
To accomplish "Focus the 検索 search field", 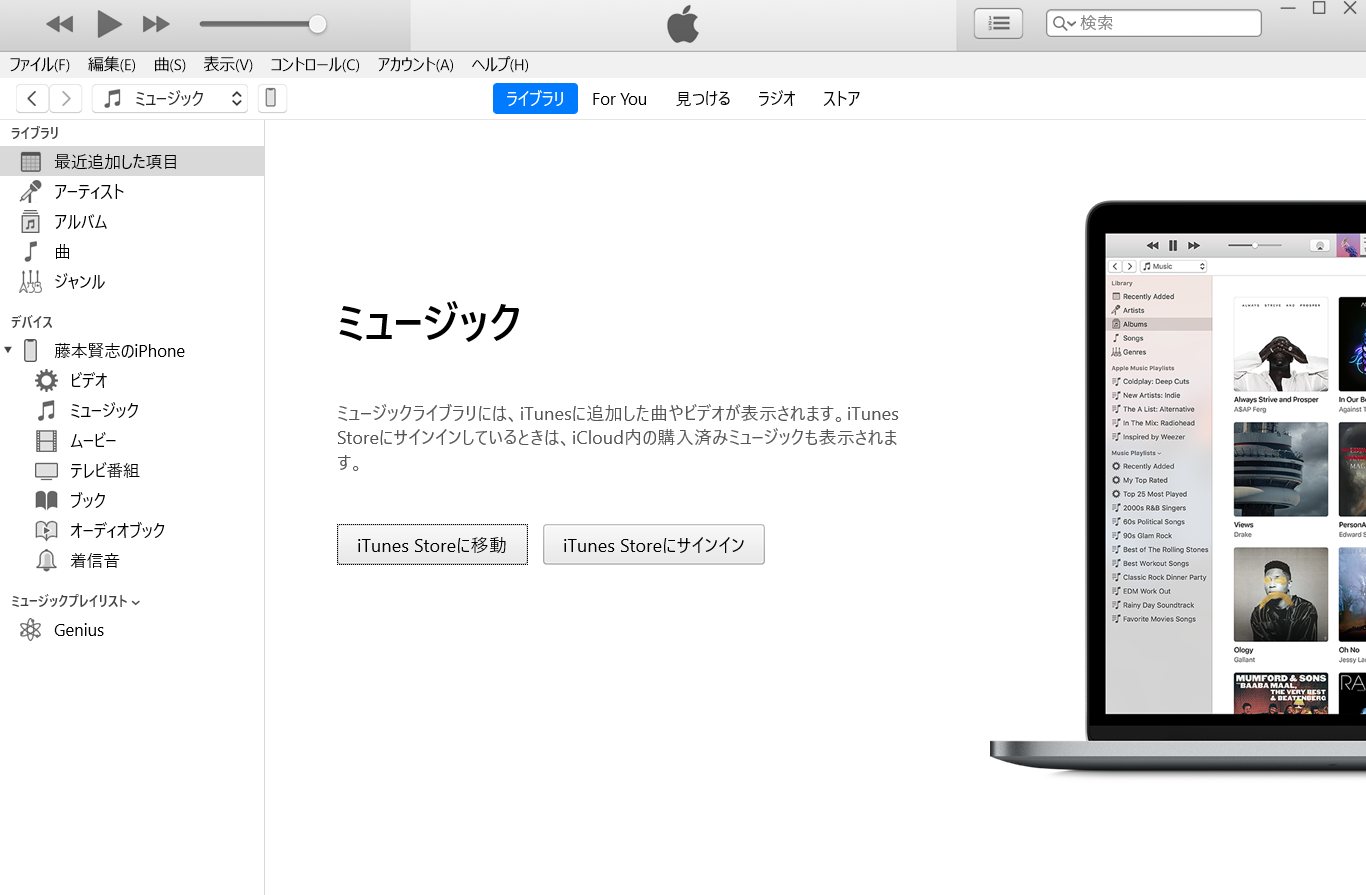I will 1154,23.
